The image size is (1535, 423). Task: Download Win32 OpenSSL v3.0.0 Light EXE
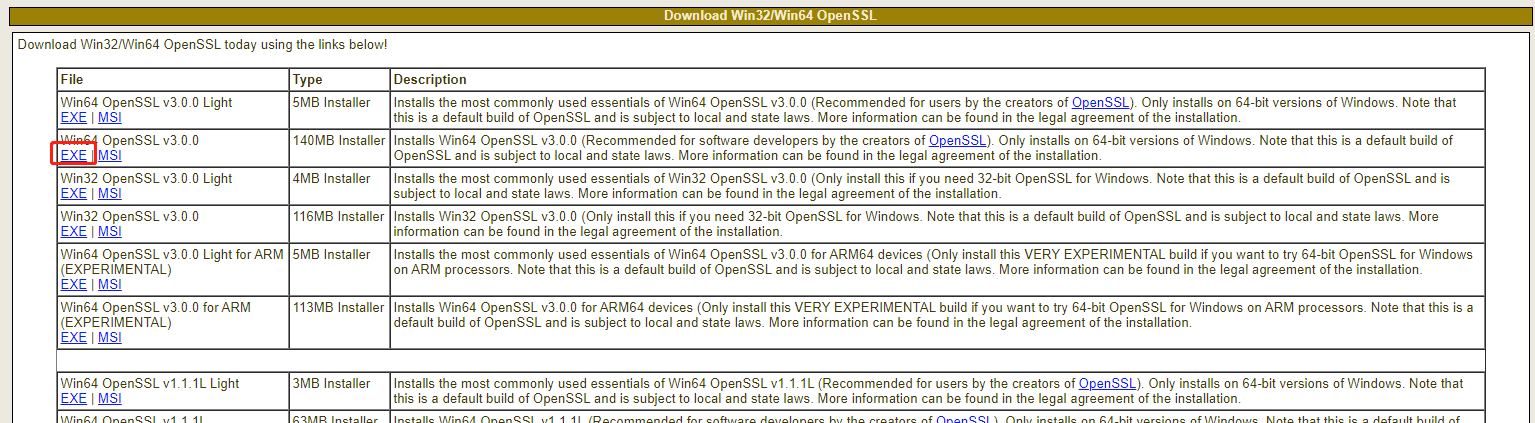click(x=73, y=194)
